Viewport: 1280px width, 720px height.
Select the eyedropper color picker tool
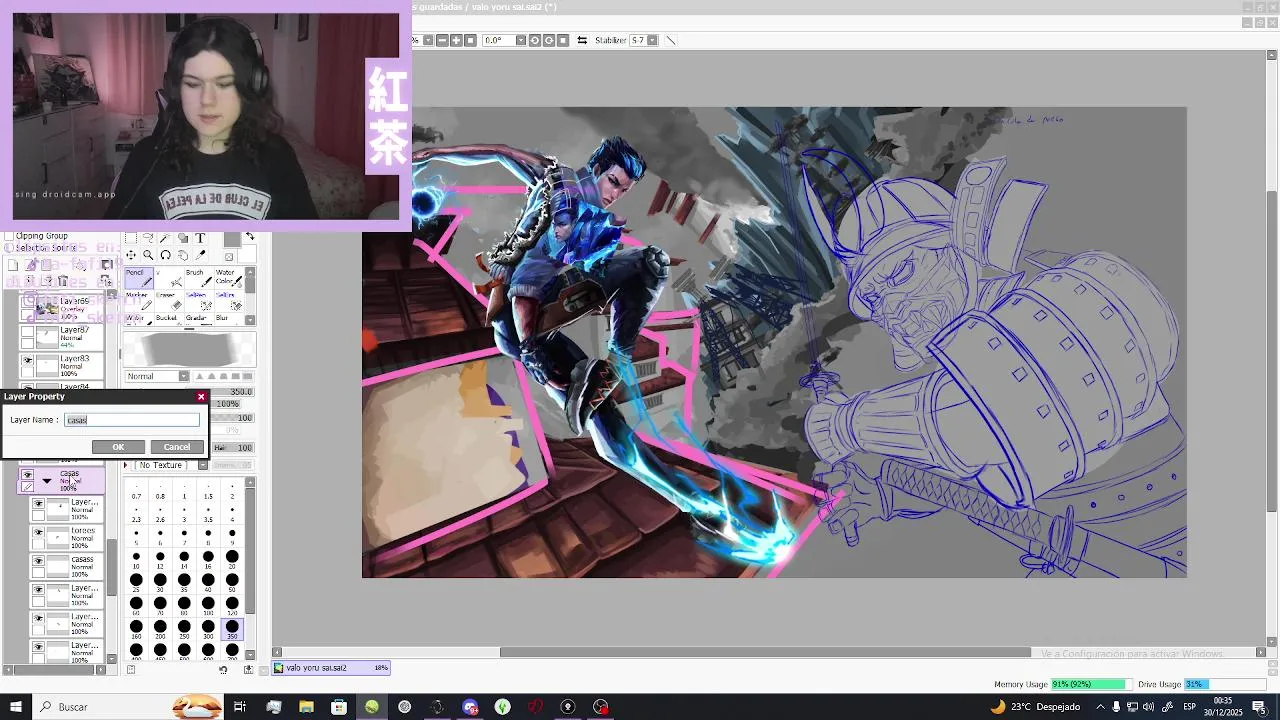[x=200, y=255]
